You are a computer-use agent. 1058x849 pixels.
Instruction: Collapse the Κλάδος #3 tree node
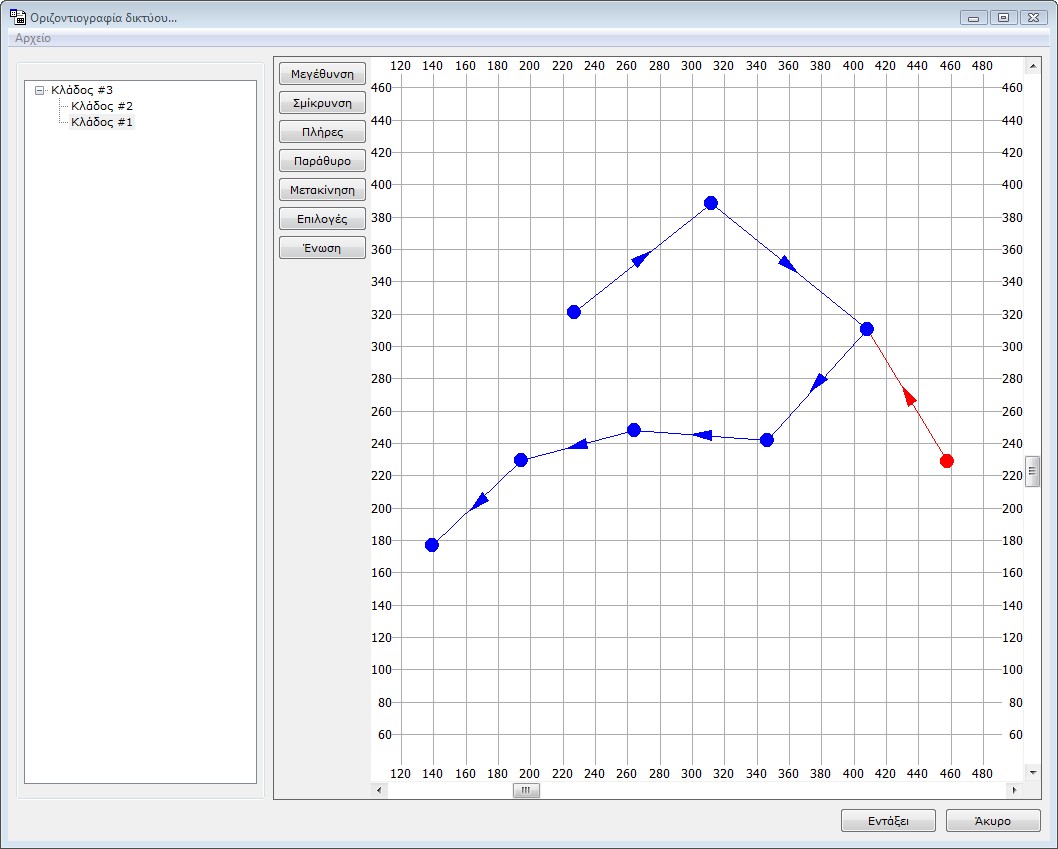point(39,90)
